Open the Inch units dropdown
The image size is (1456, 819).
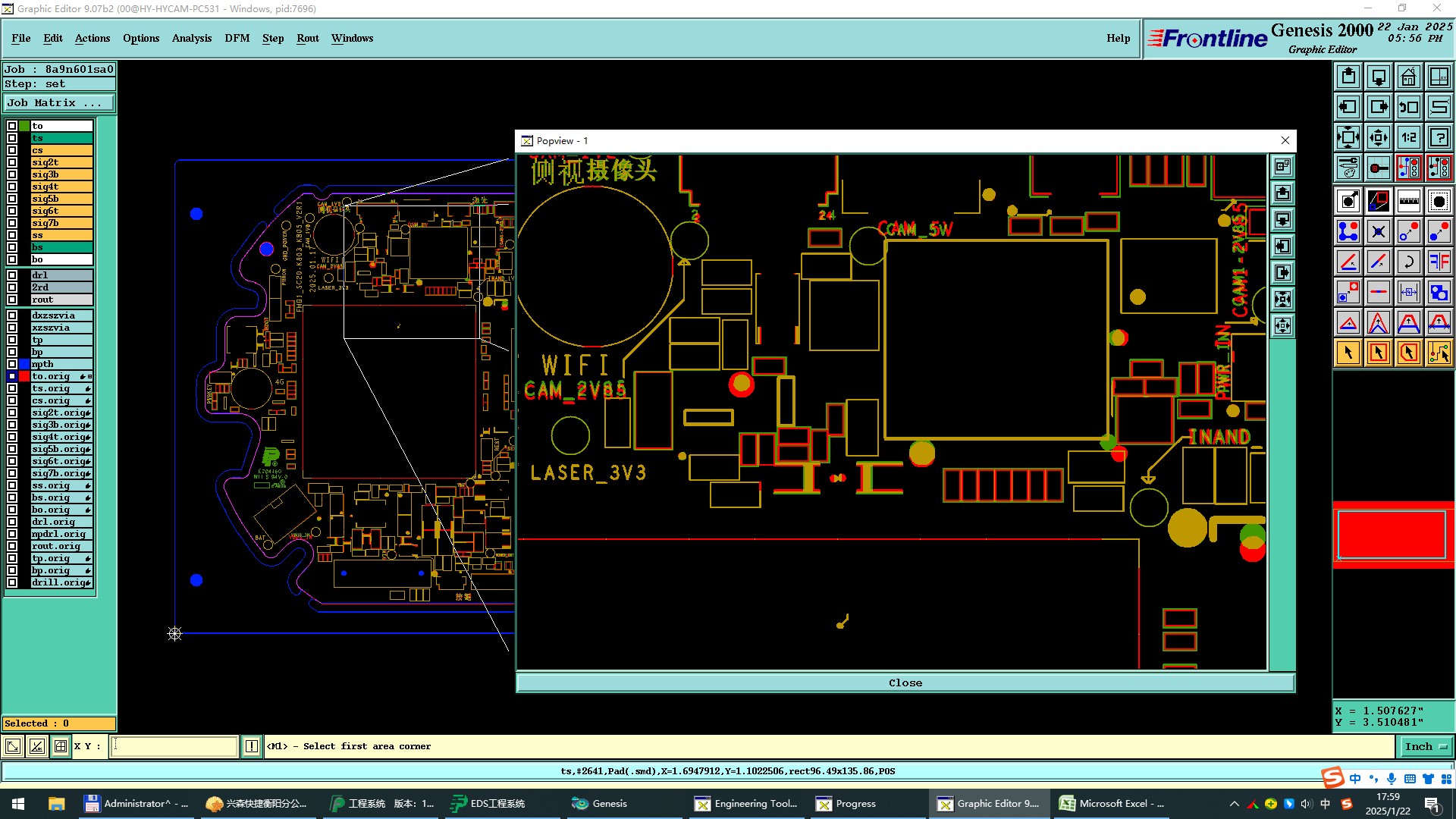(1425, 747)
